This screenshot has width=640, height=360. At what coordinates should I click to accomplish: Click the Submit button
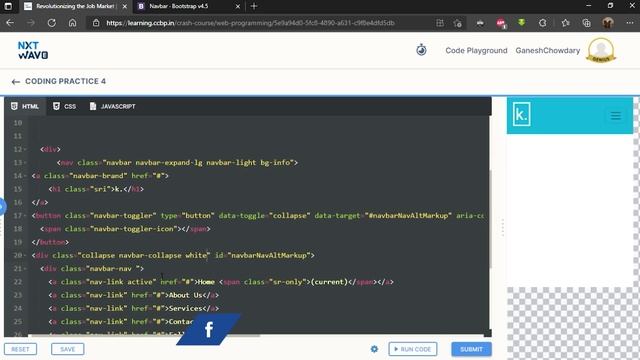(x=471, y=349)
